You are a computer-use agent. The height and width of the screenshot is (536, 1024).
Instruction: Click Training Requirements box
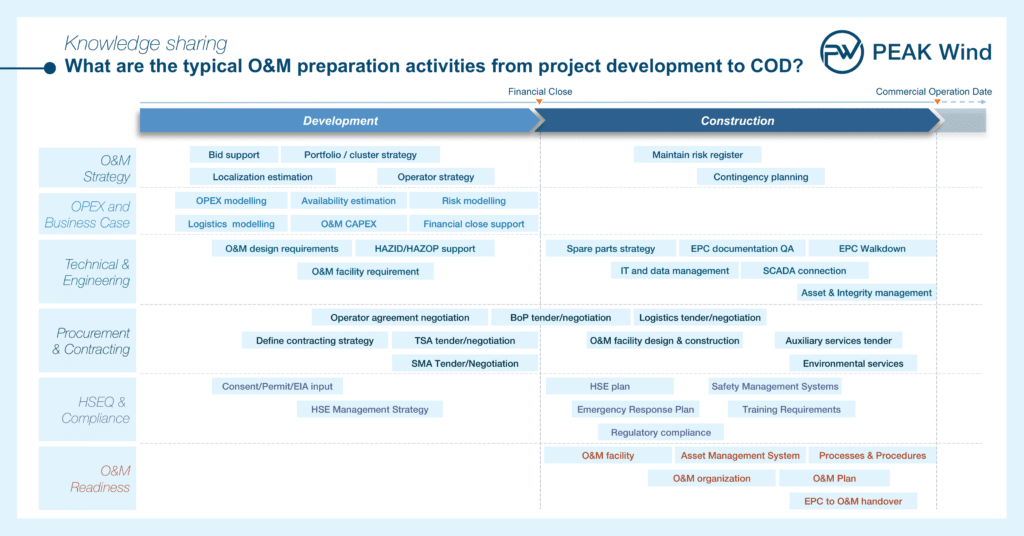792,409
